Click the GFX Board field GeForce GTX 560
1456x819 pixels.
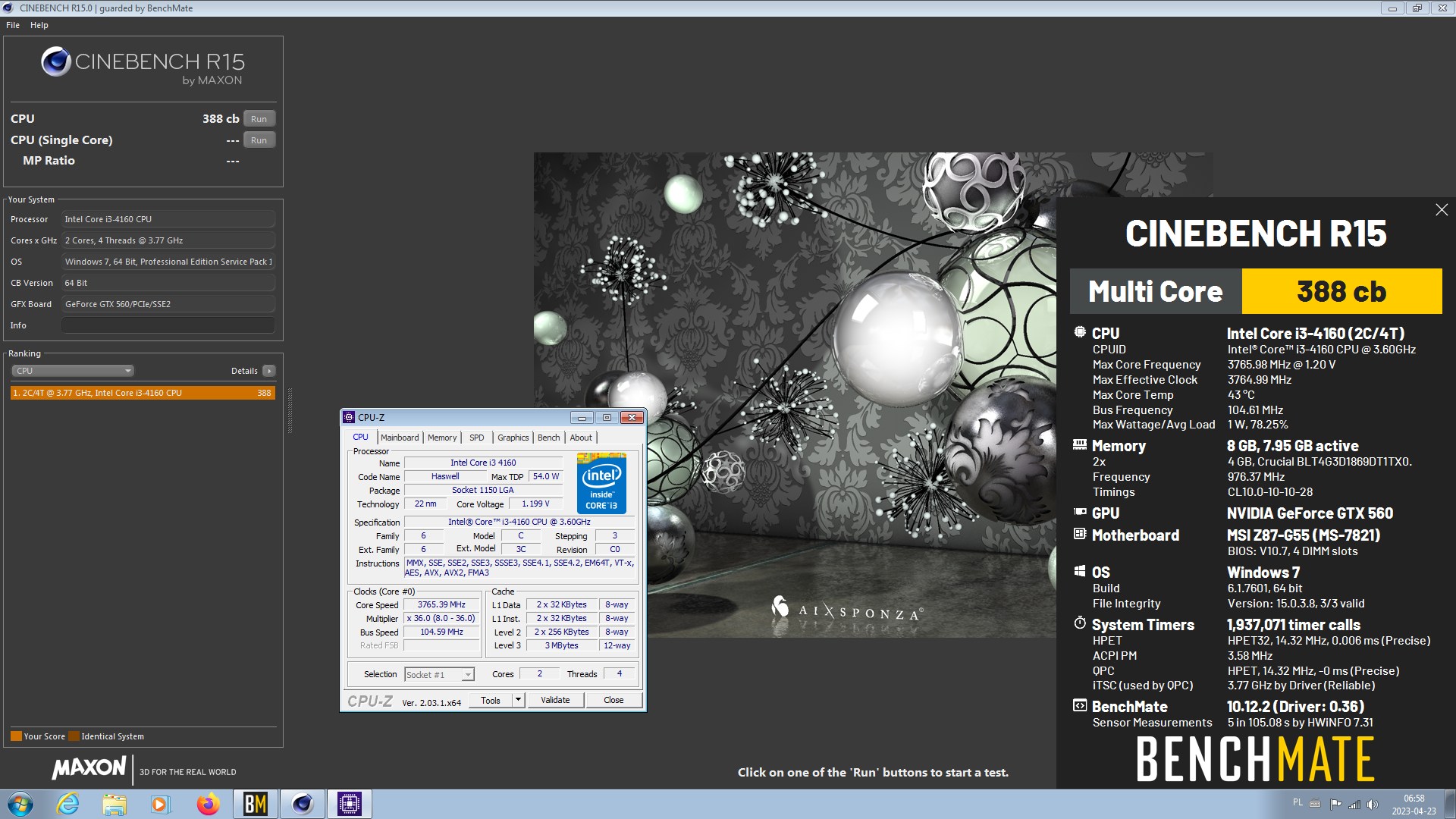click(168, 304)
